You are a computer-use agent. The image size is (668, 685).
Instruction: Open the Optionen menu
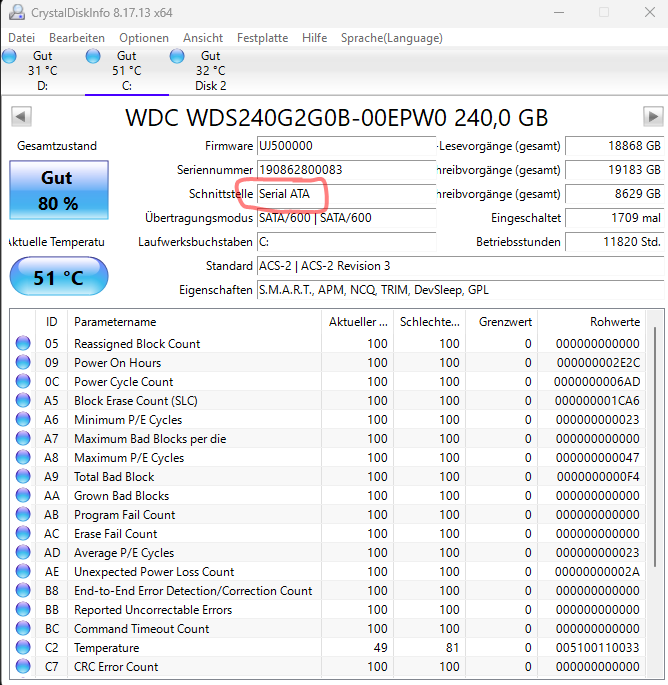pos(144,38)
